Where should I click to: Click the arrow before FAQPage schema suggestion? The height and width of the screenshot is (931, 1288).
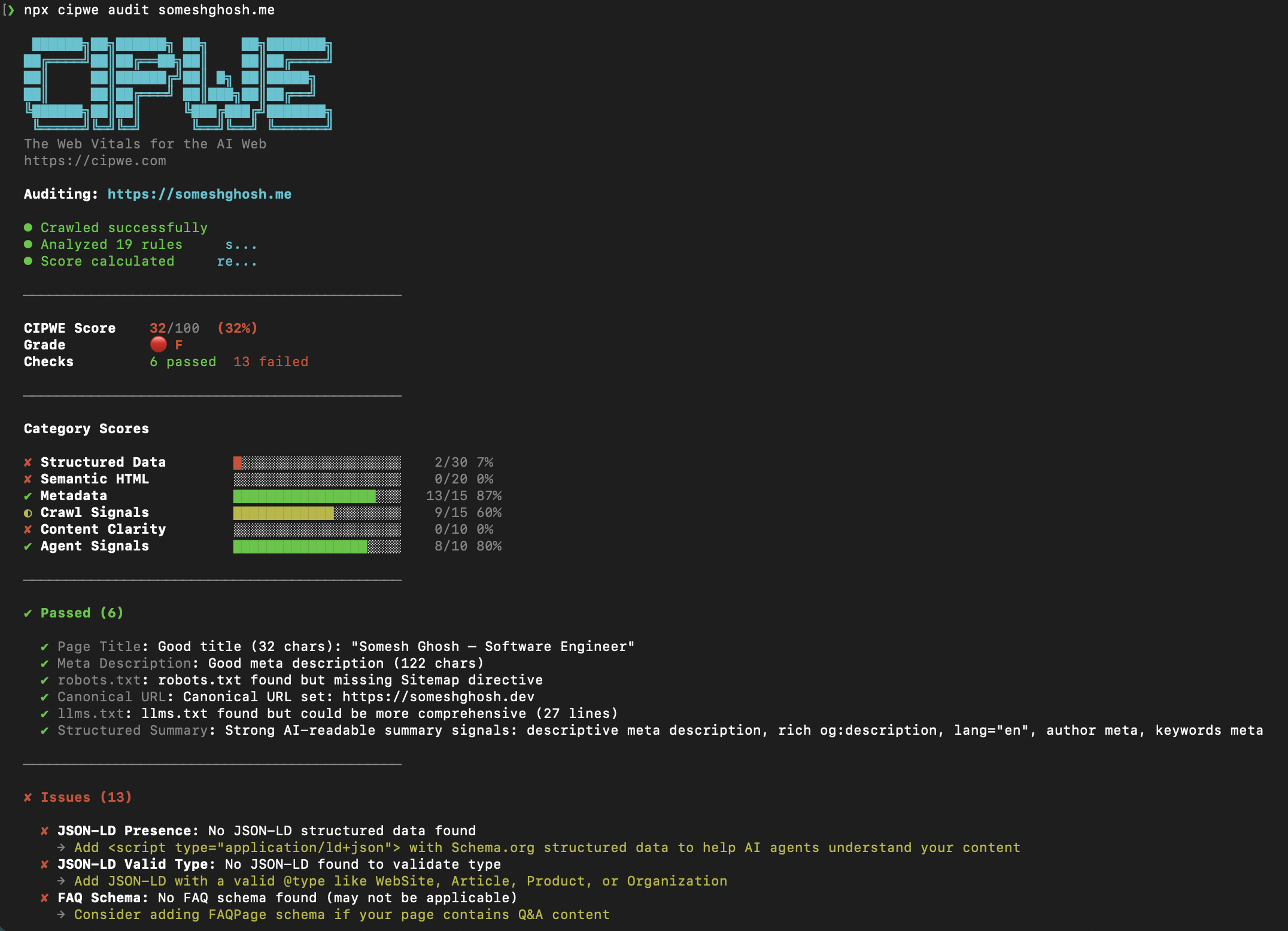point(61,914)
